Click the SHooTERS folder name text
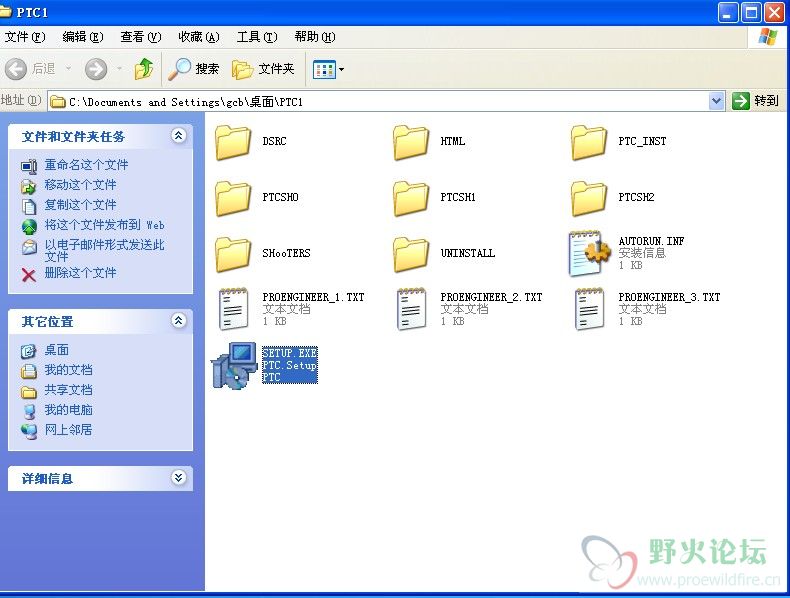The image size is (790, 598). point(286,253)
